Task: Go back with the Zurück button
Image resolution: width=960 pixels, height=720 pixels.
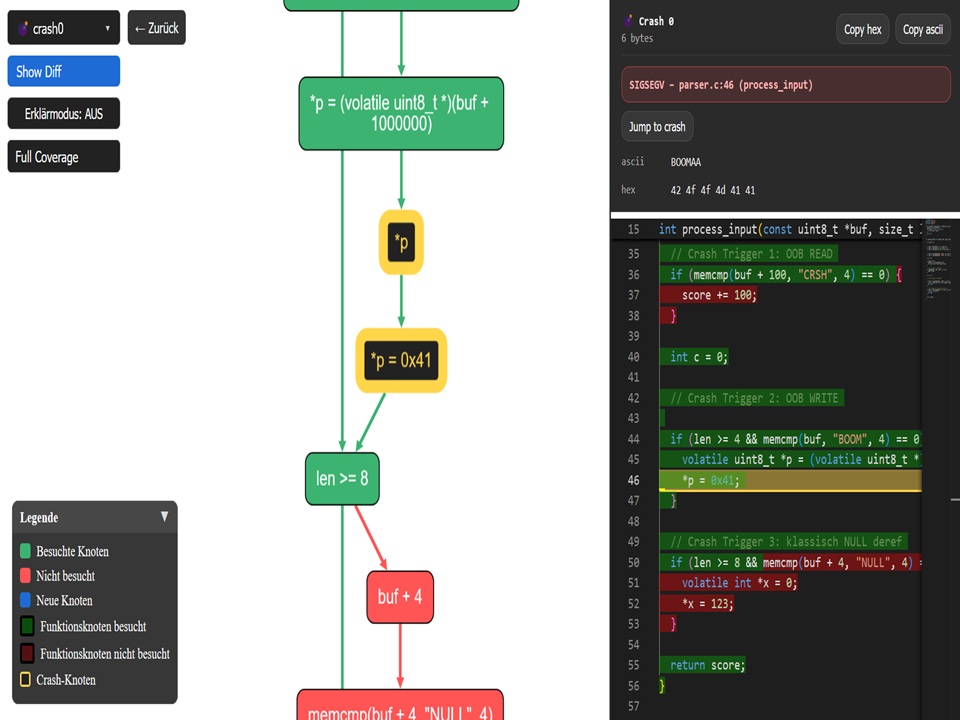Action: tap(157, 28)
